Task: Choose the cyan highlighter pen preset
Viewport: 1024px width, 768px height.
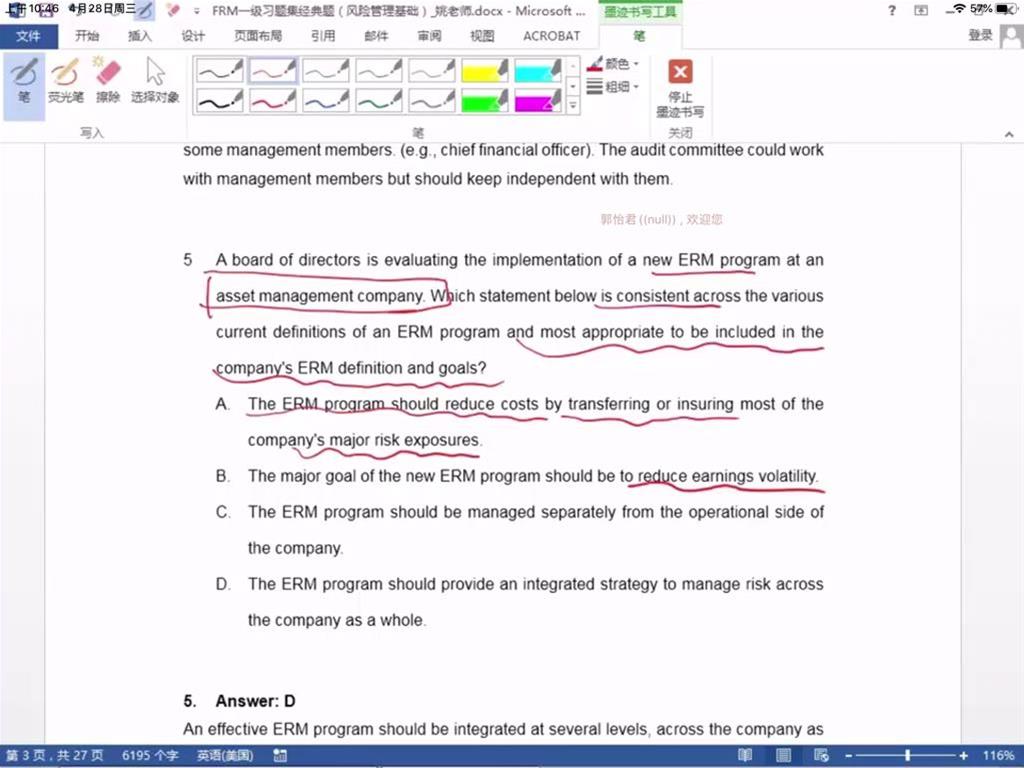Action: pyautogui.click(x=537, y=70)
